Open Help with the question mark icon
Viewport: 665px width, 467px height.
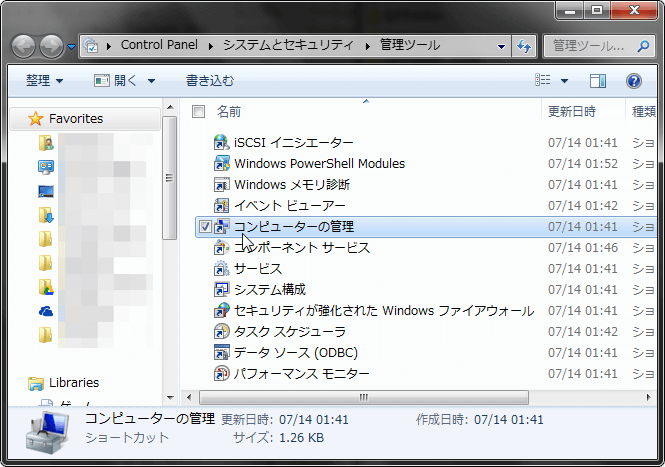click(634, 81)
